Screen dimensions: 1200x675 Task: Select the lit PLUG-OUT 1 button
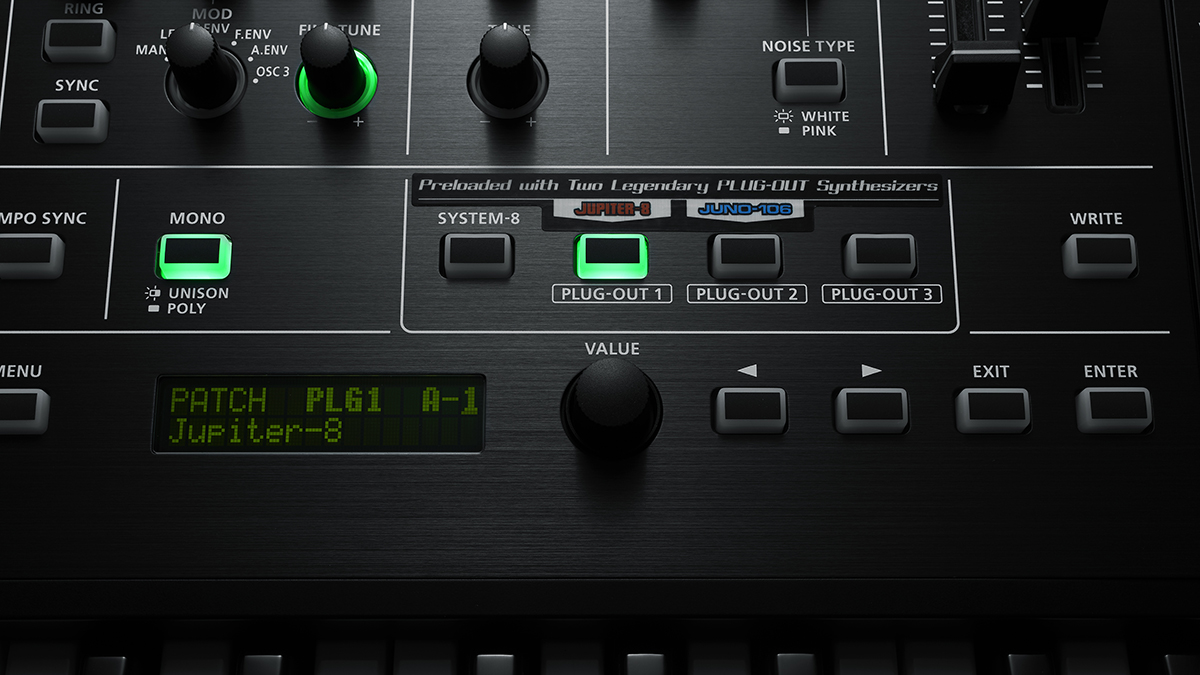611,255
